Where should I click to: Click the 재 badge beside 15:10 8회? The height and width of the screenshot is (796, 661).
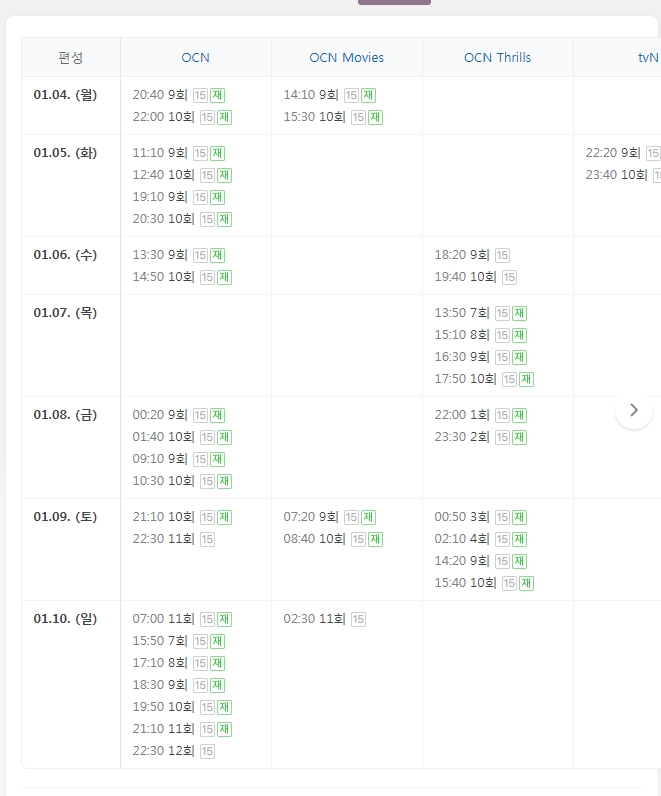(x=519, y=335)
